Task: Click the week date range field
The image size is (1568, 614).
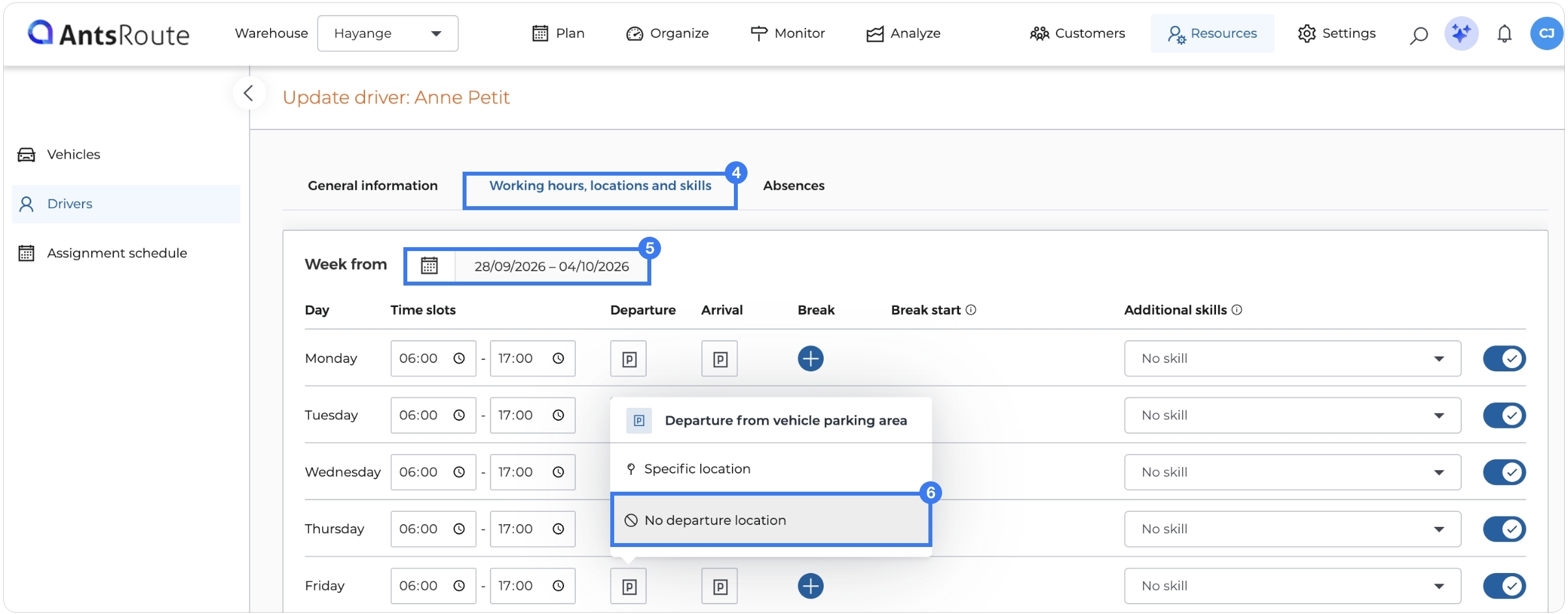Action: 552,266
